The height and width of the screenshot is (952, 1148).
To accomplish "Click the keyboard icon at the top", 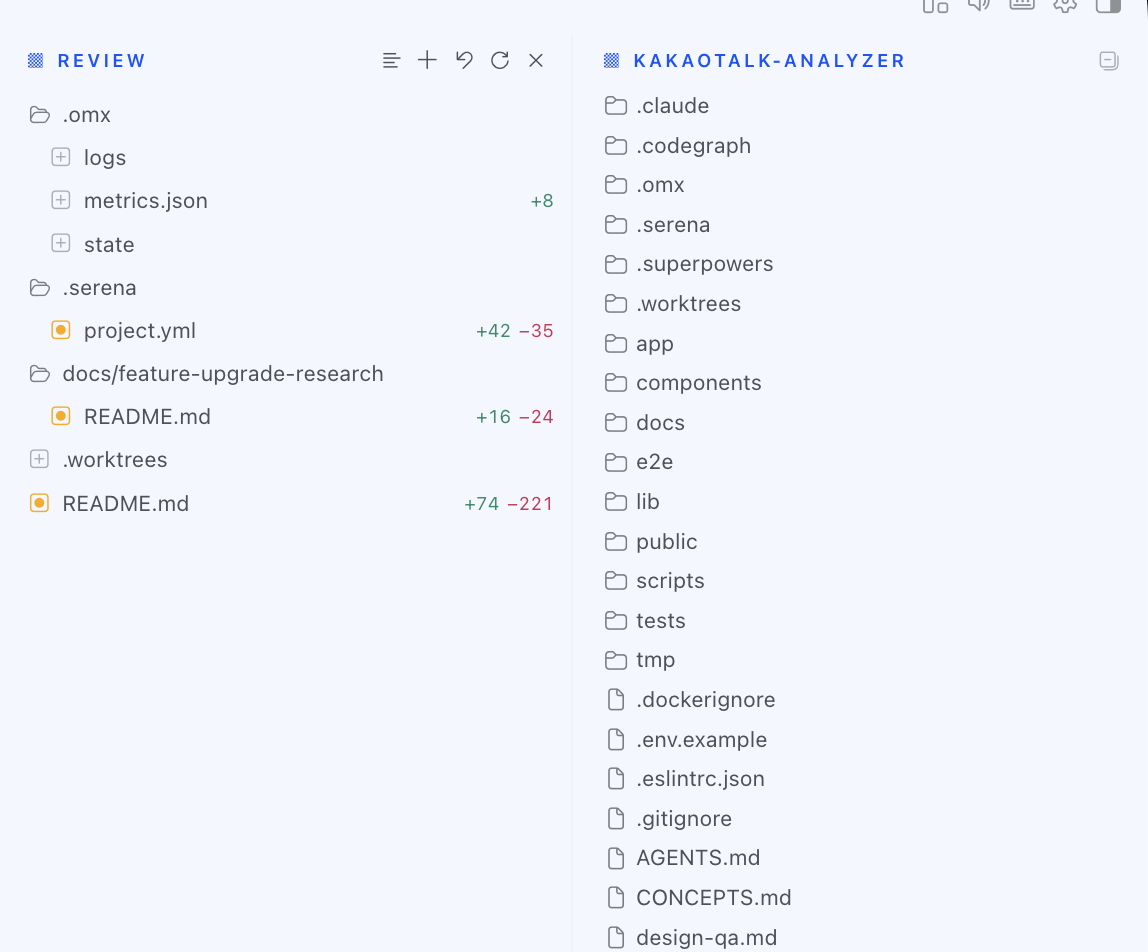I will (x=1021, y=4).
